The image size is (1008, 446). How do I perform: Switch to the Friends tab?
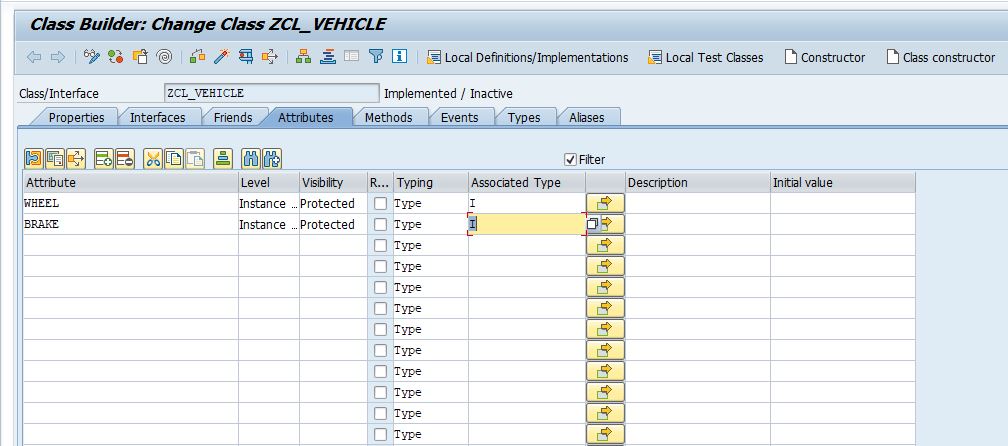tap(233, 118)
